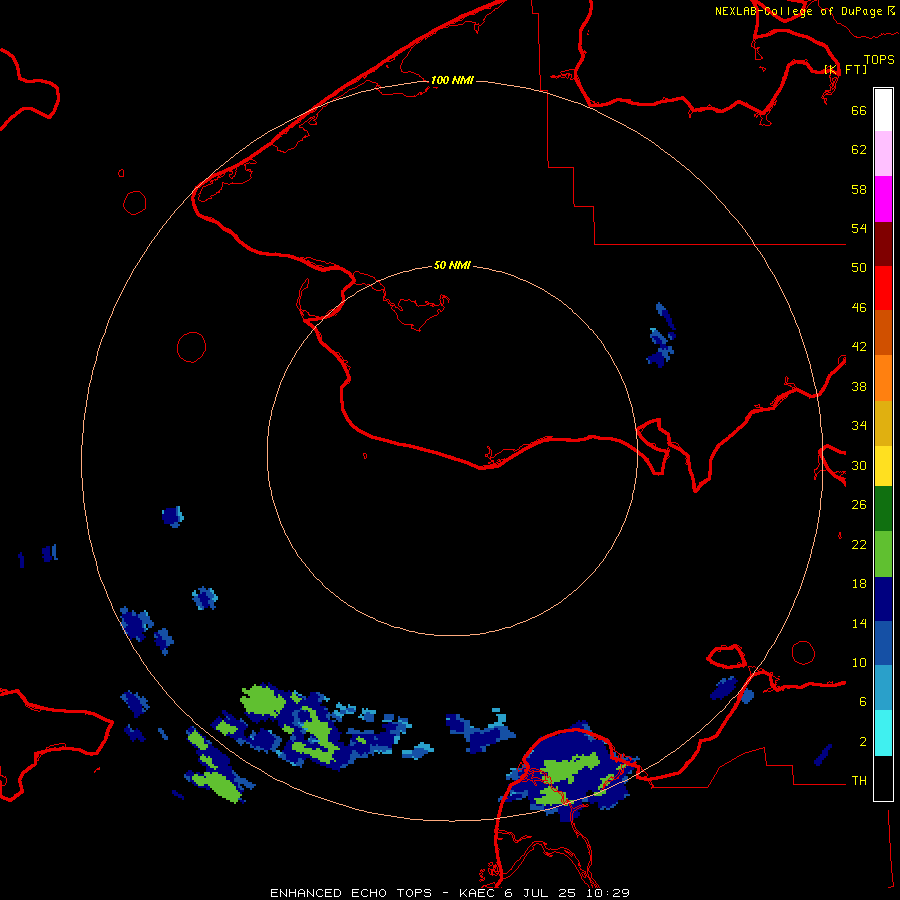Click the TOPS legend title
This screenshot has height=900, width=900.
coord(879,59)
